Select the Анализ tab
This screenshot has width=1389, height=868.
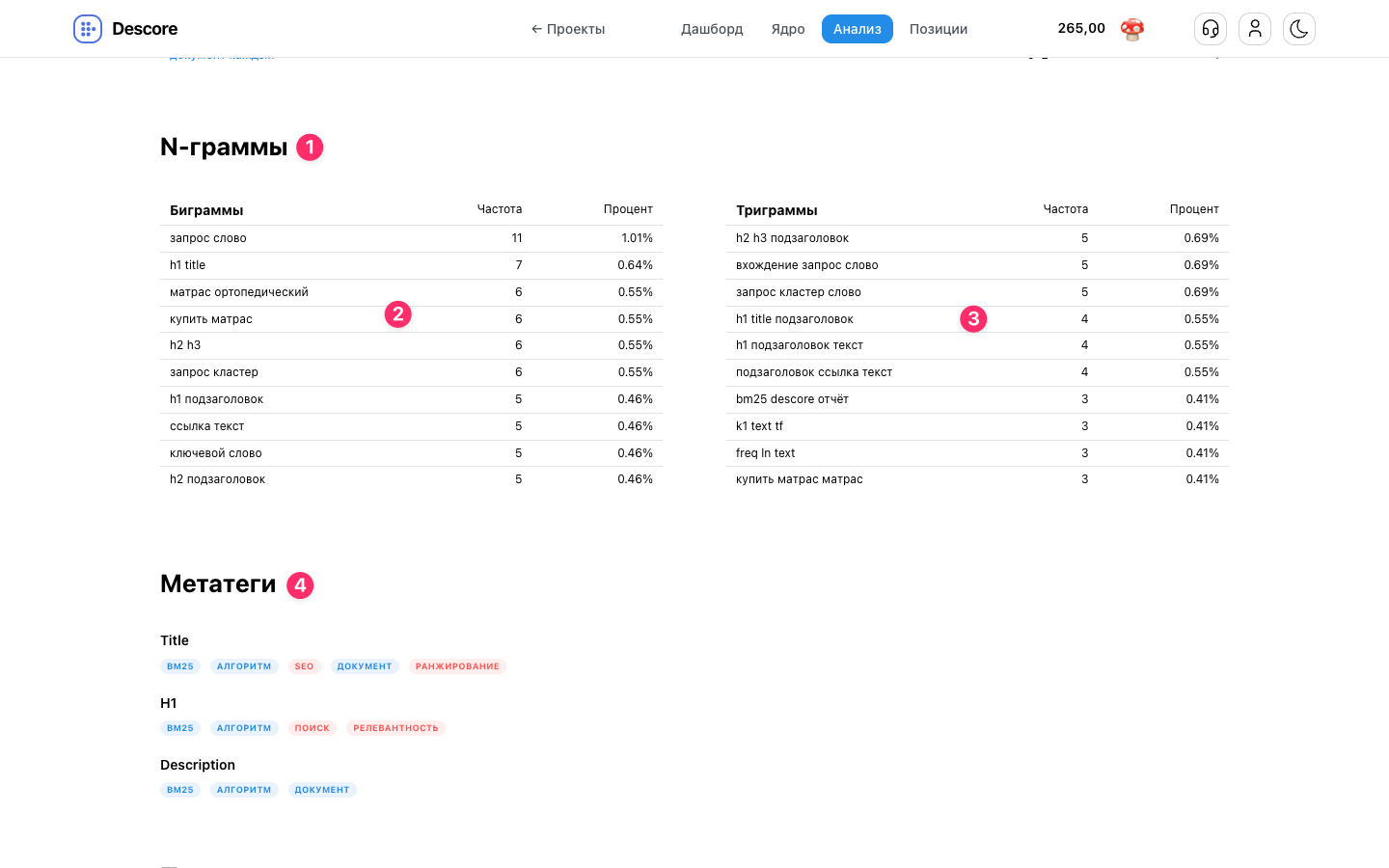point(858,29)
